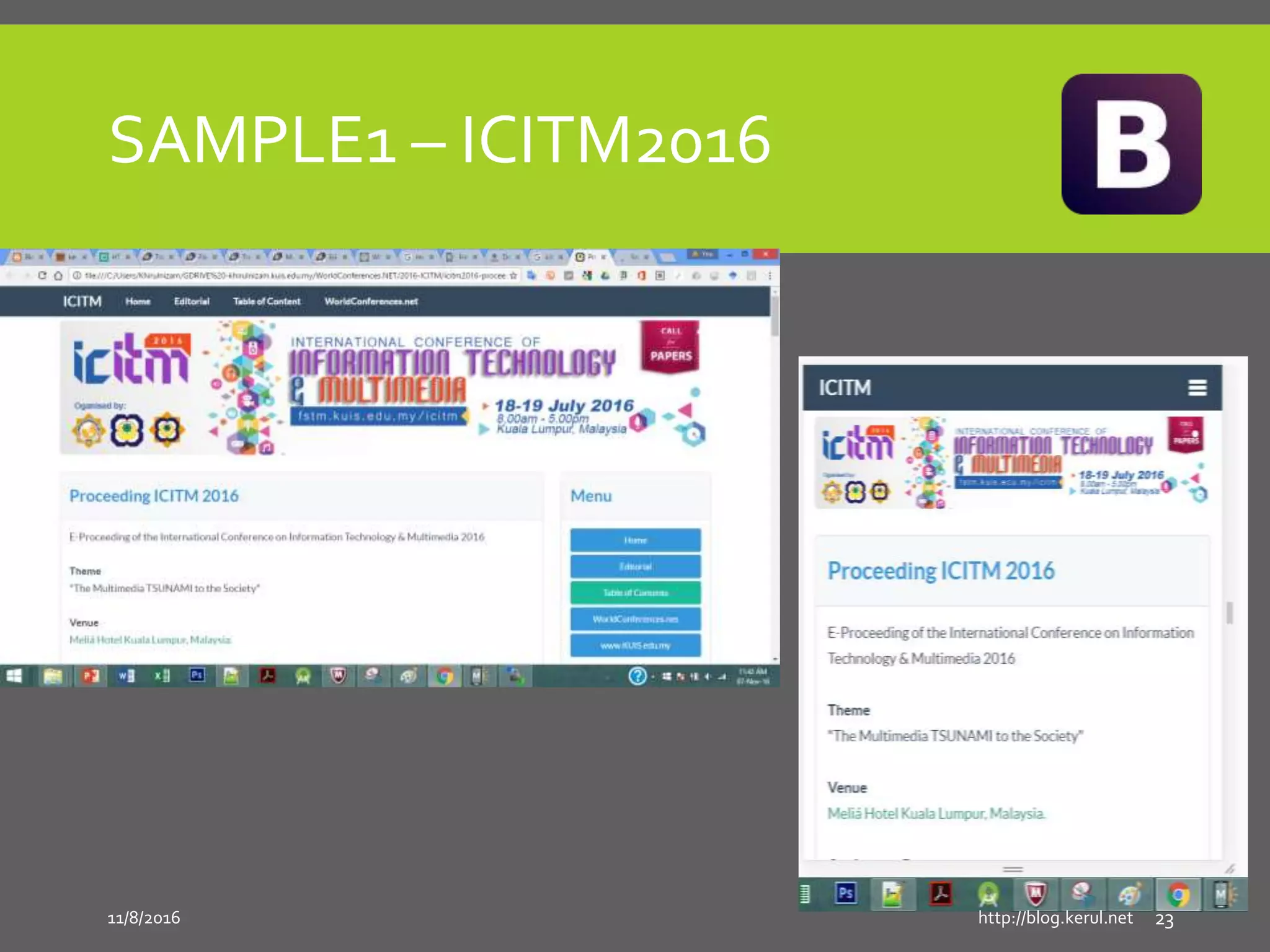Click the Menu panel heading
Viewport: 1270px width, 952px height.
pos(591,496)
